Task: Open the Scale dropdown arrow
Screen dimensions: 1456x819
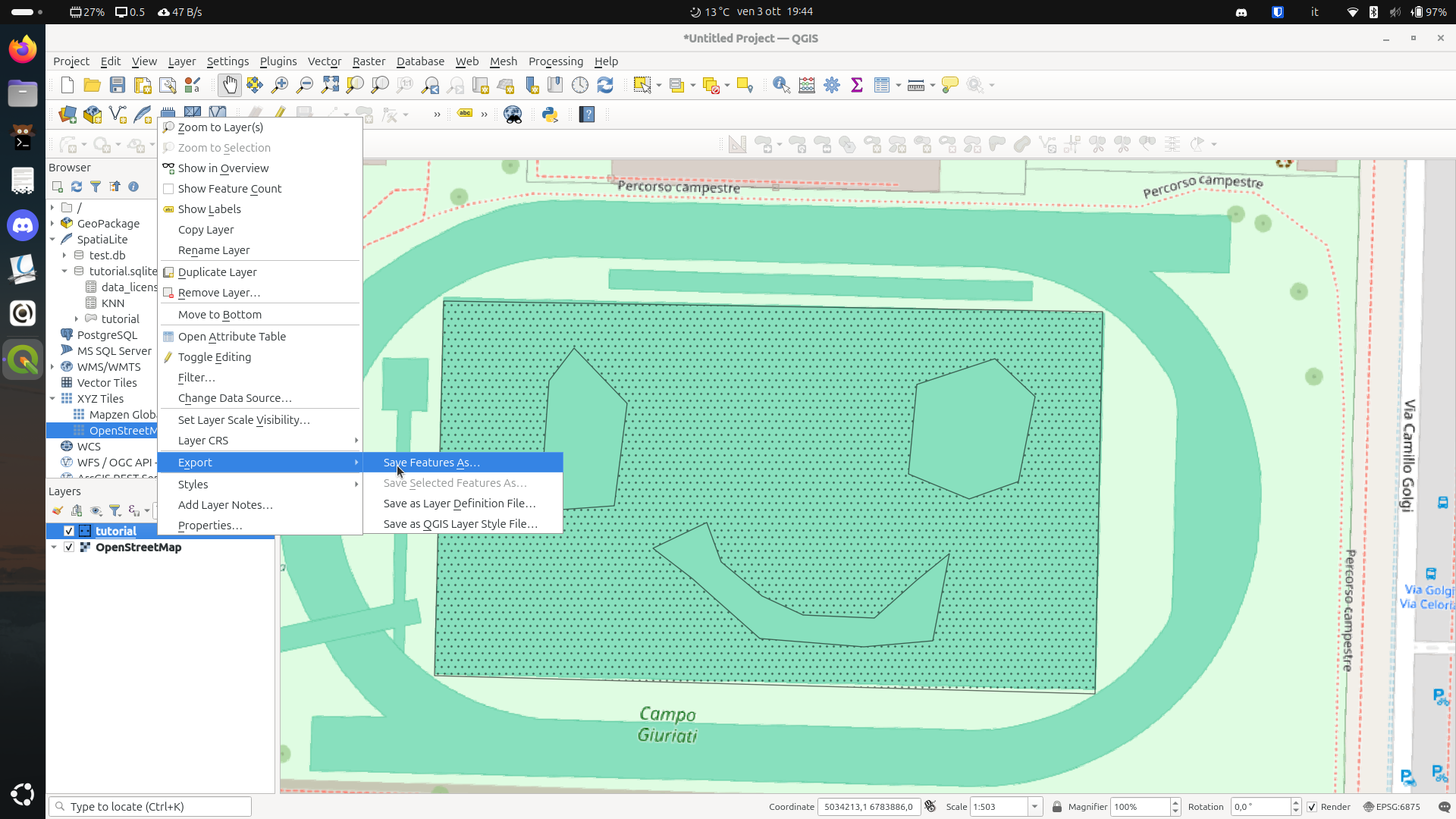Action: coord(1034,807)
